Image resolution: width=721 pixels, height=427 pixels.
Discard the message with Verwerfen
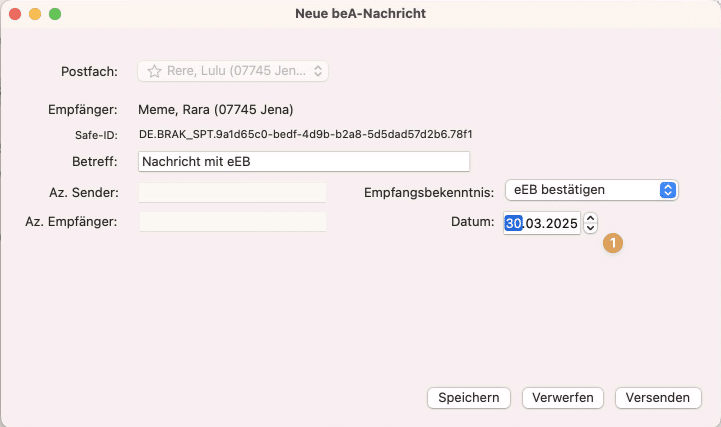point(563,397)
